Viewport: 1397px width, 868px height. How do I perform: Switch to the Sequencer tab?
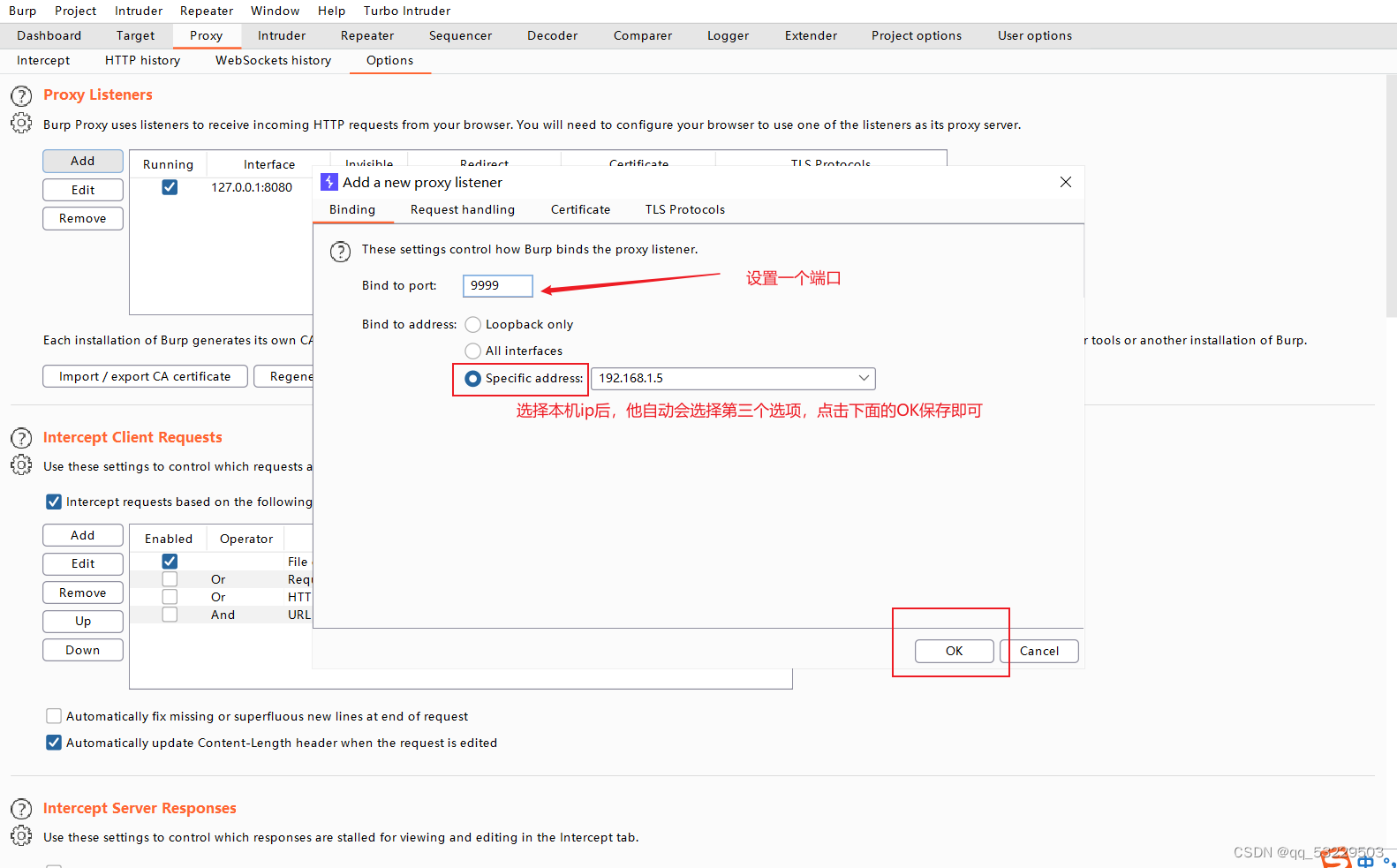pyautogui.click(x=460, y=35)
